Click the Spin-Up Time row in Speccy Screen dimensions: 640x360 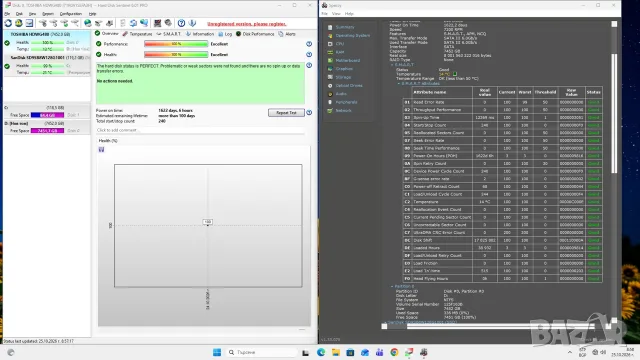click(x=502, y=118)
